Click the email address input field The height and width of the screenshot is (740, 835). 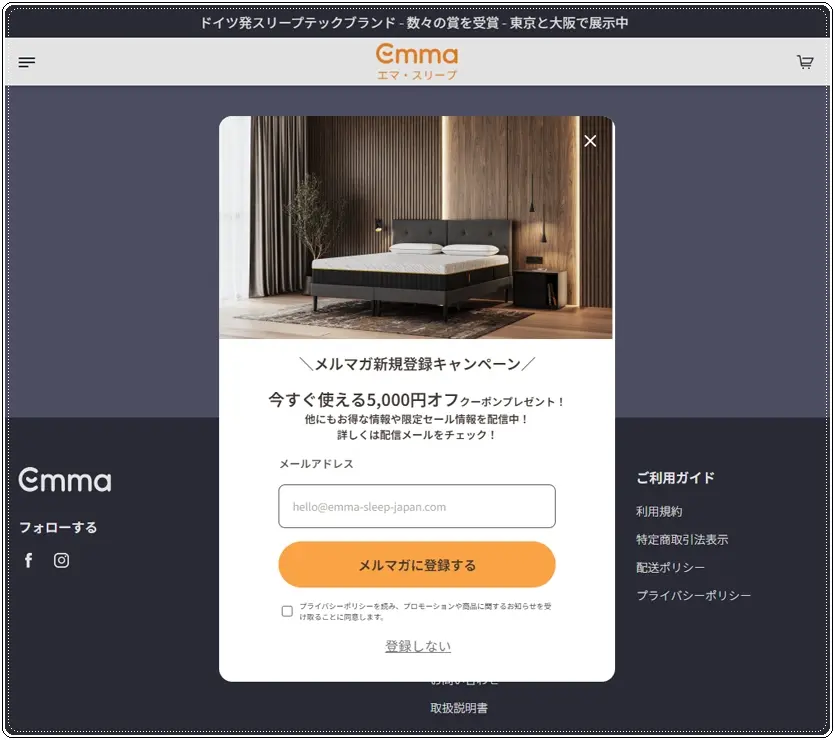pos(417,506)
